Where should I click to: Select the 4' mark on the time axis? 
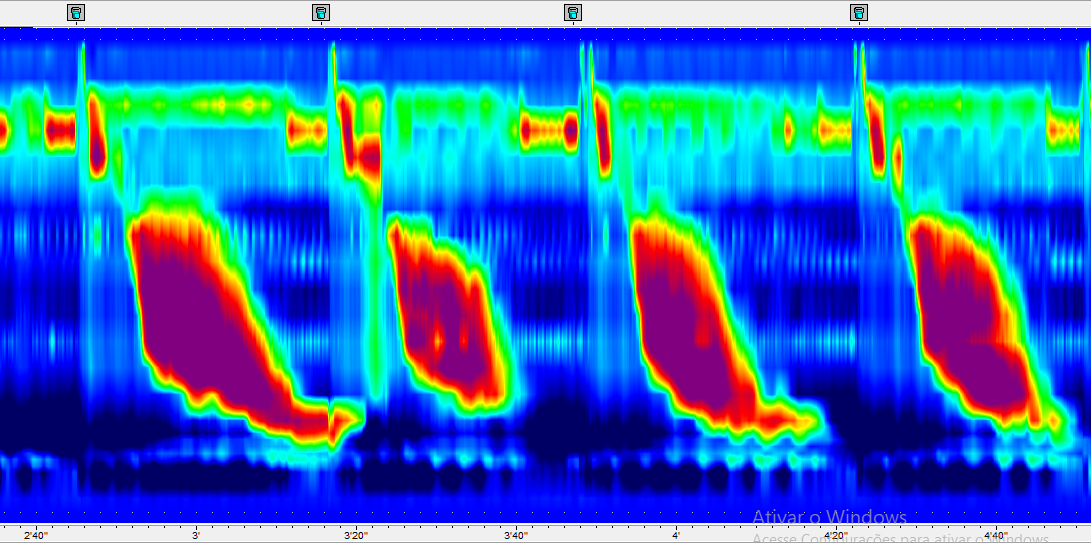(676, 535)
